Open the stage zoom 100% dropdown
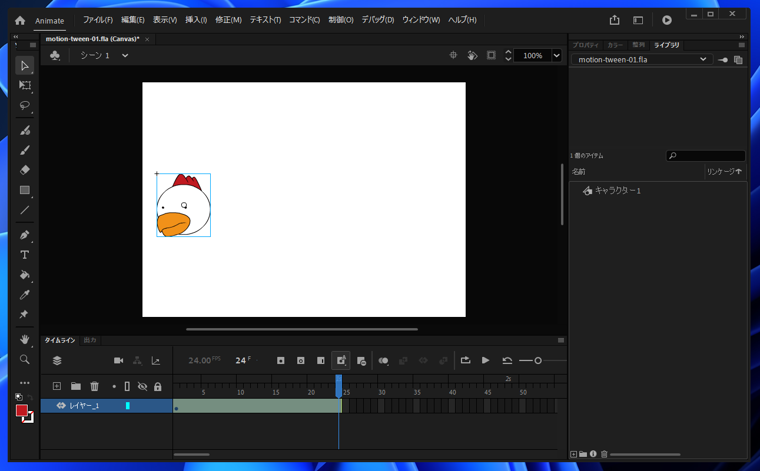Image resolution: width=760 pixels, height=471 pixels. (556, 56)
